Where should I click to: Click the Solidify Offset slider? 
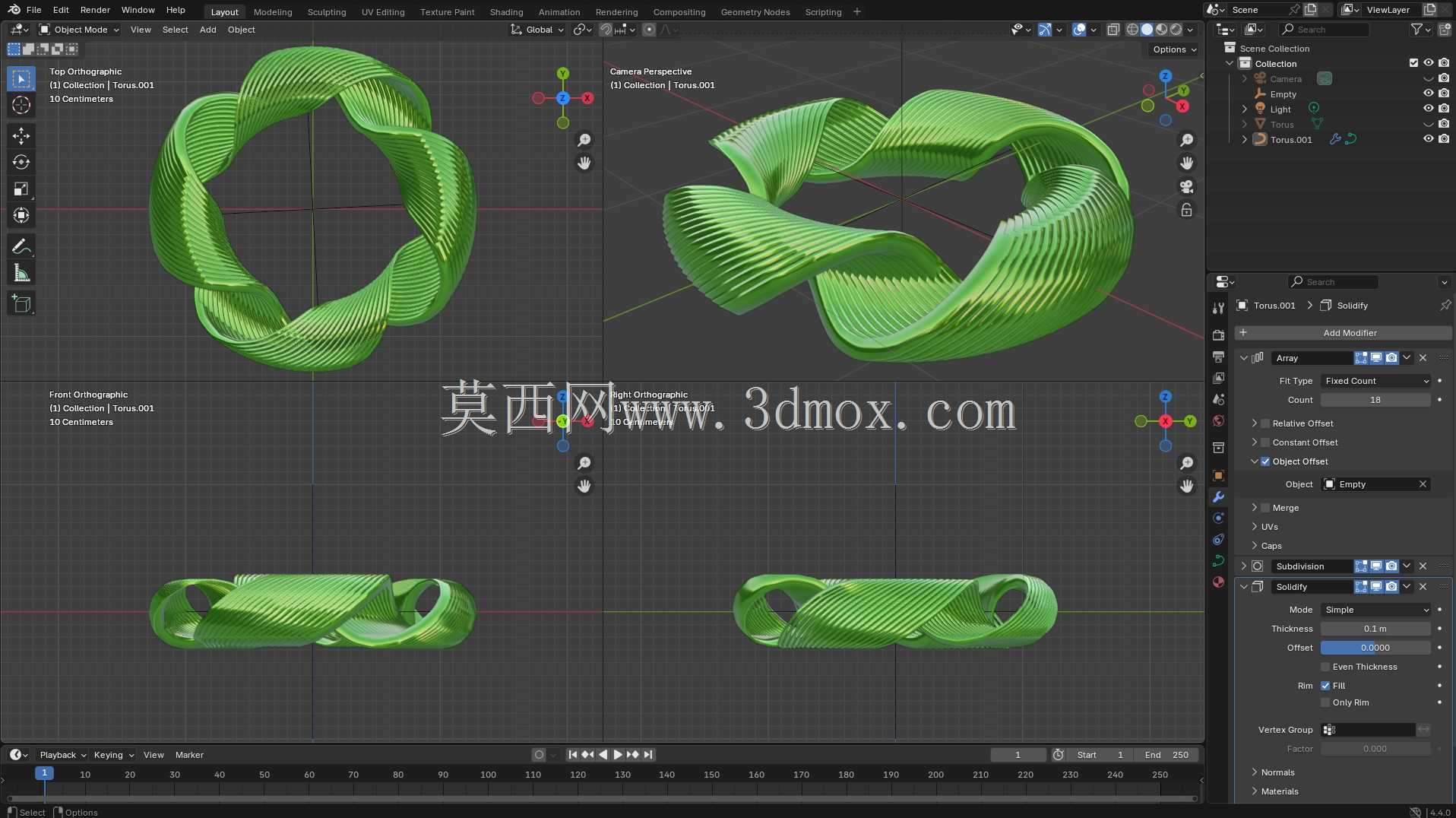coord(1376,648)
